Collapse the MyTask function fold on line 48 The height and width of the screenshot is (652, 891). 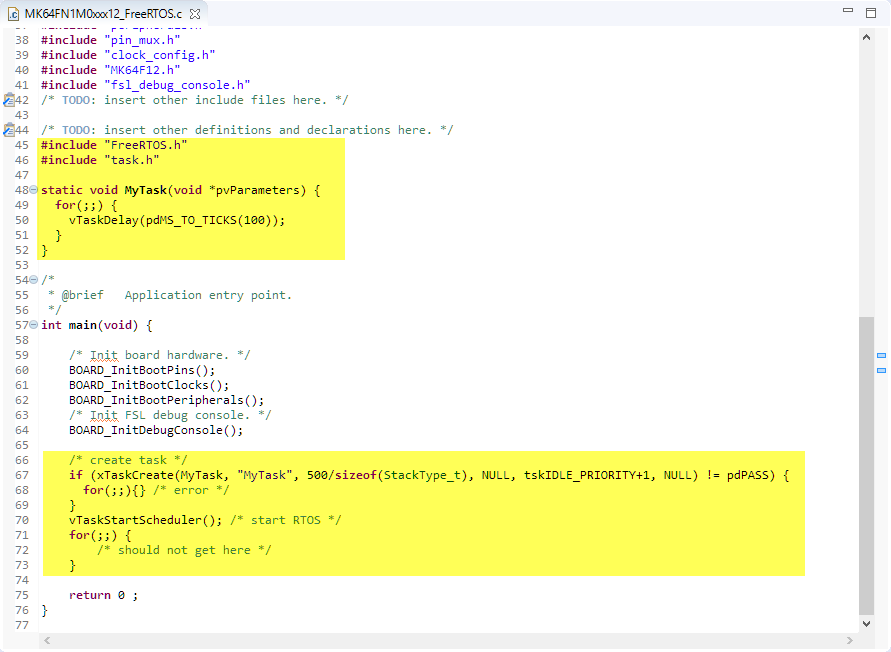pyautogui.click(x=34, y=190)
